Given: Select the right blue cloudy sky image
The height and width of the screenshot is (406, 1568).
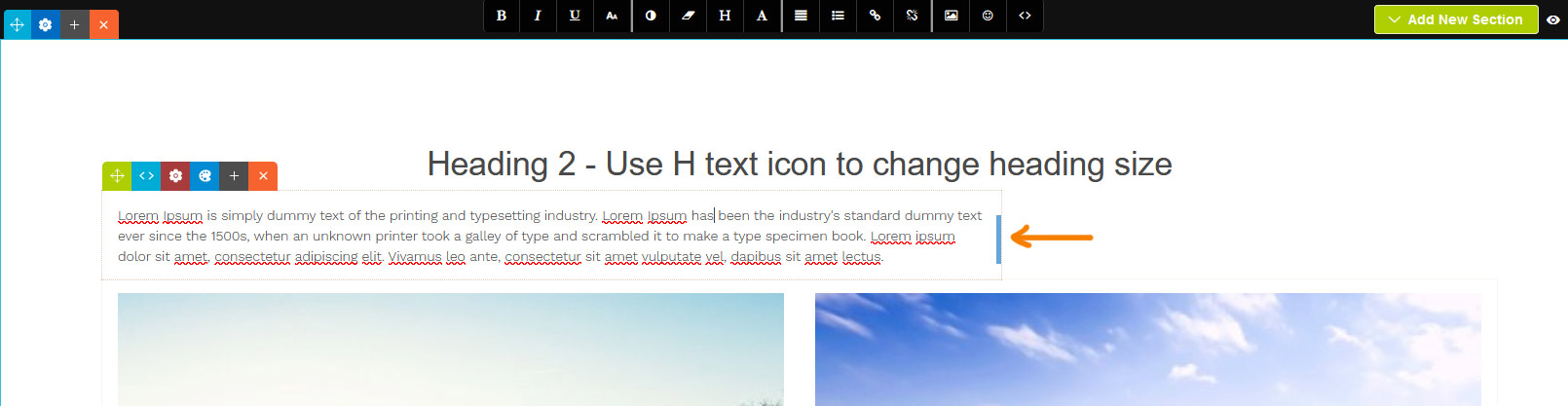Looking at the screenshot, I should [1148, 350].
